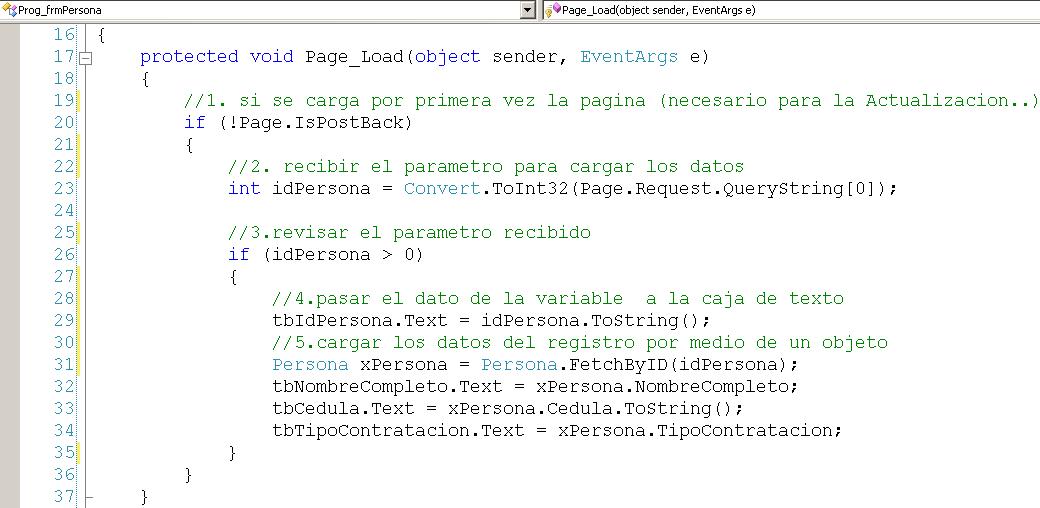
Task: Collapse the Page_Load method outline at line 17
Action: [85, 58]
